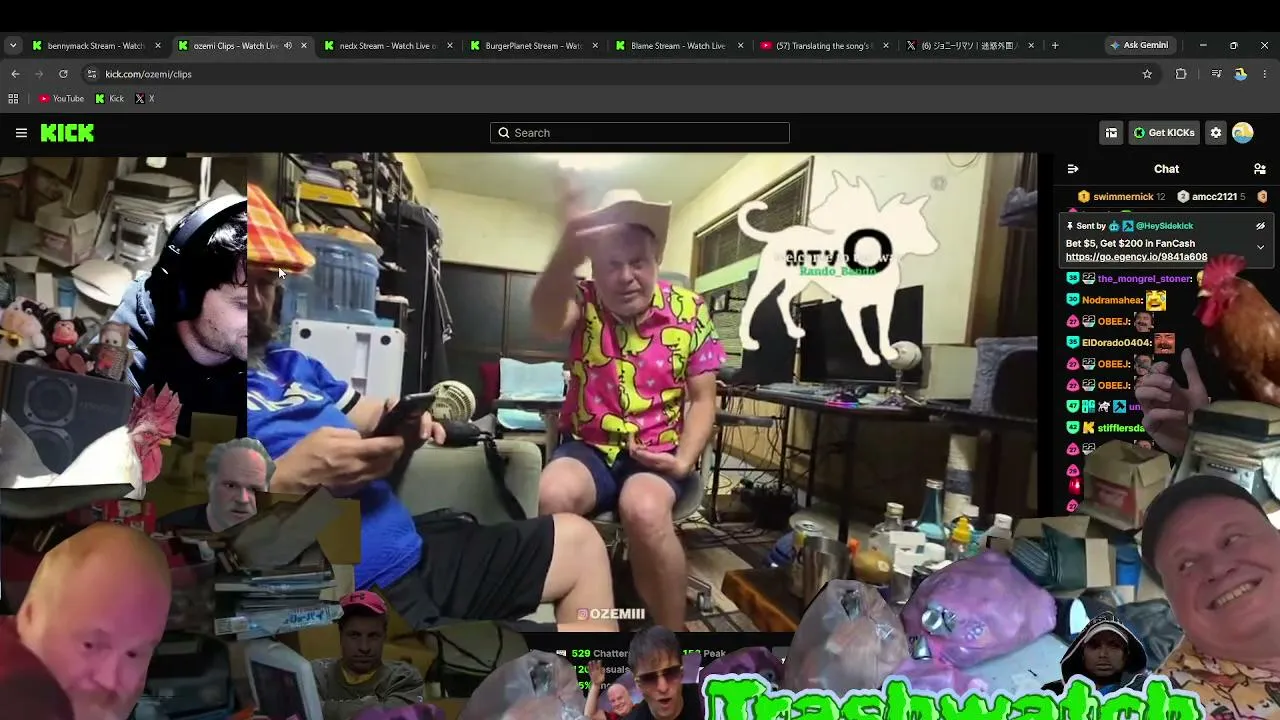Open the YouTube bookmark
Image resolution: width=1280 pixels, height=720 pixels.
point(61,99)
